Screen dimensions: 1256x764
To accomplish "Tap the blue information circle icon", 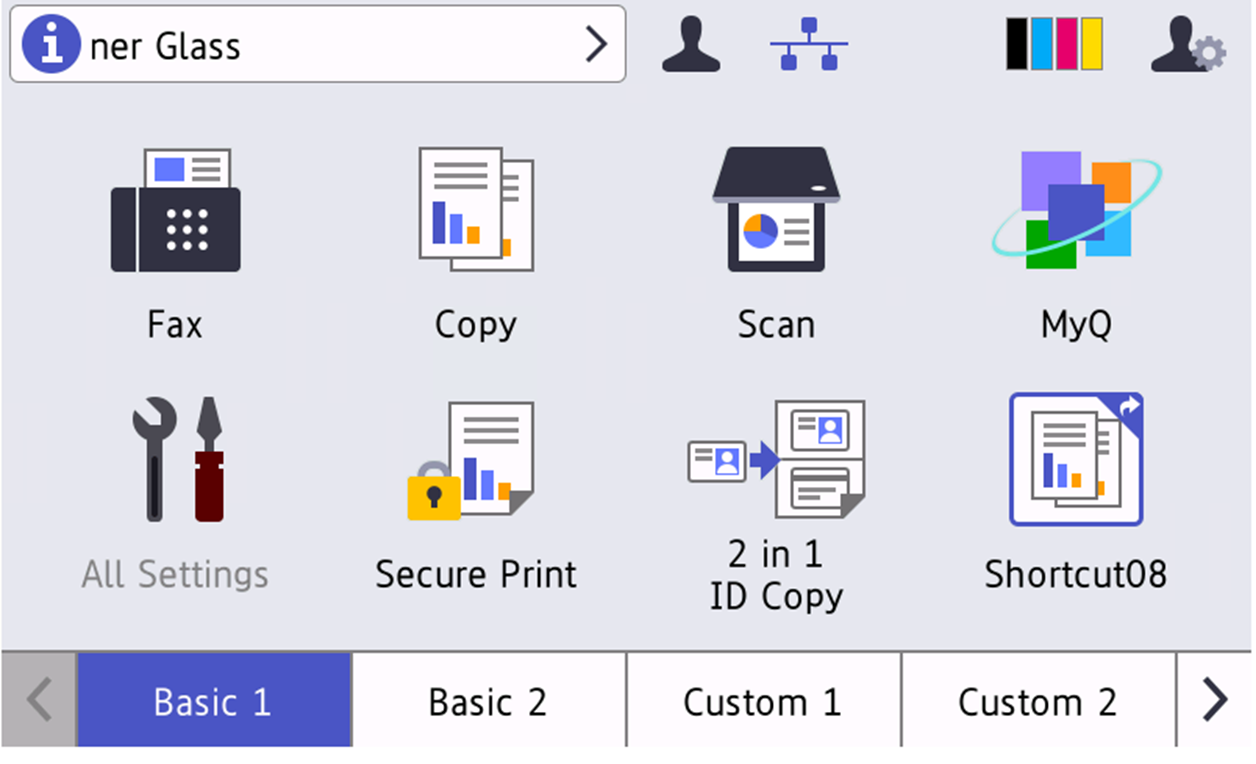I will point(51,46).
